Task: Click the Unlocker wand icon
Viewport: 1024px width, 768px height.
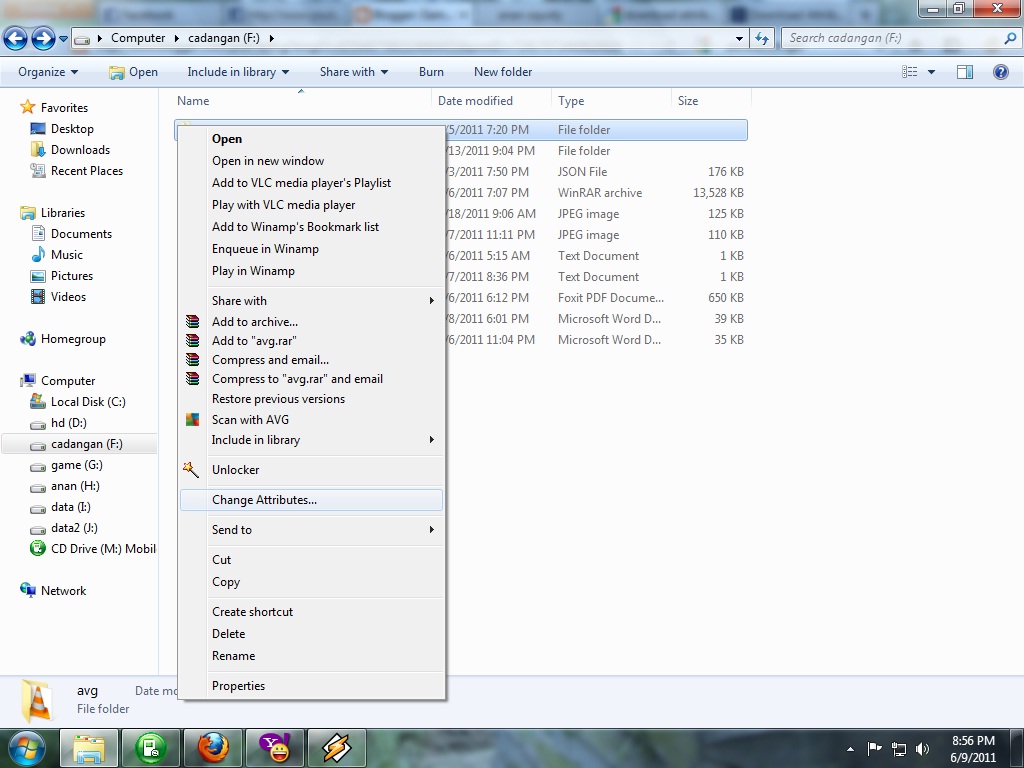Action: pos(191,469)
